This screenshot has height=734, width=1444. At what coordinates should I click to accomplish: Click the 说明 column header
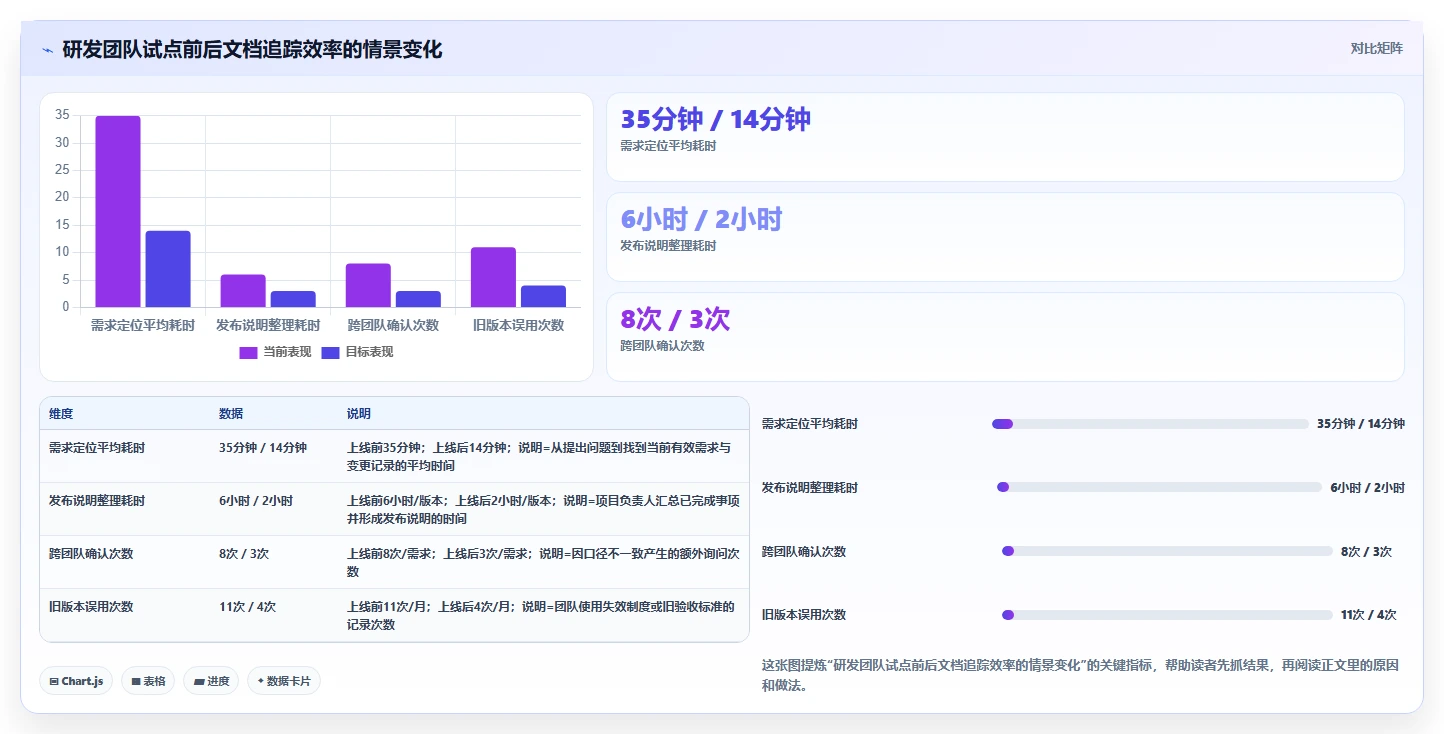click(359, 414)
